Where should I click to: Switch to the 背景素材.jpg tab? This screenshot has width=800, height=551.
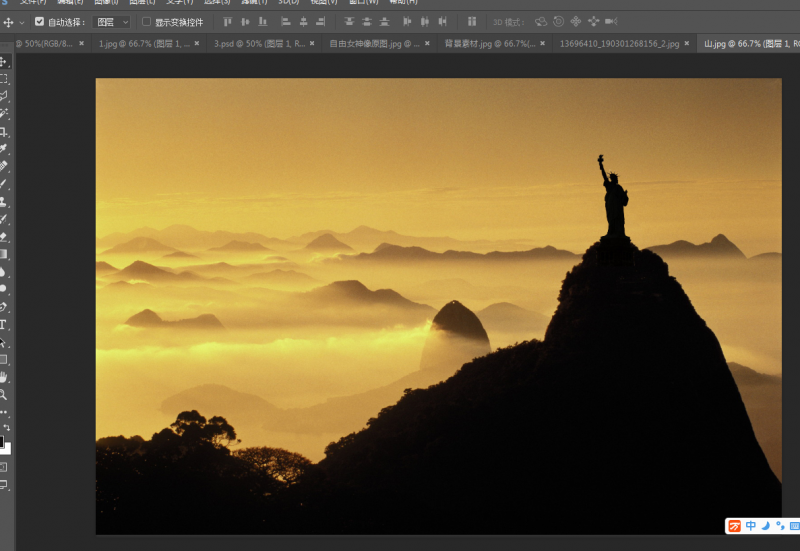[x=488, y=44]
